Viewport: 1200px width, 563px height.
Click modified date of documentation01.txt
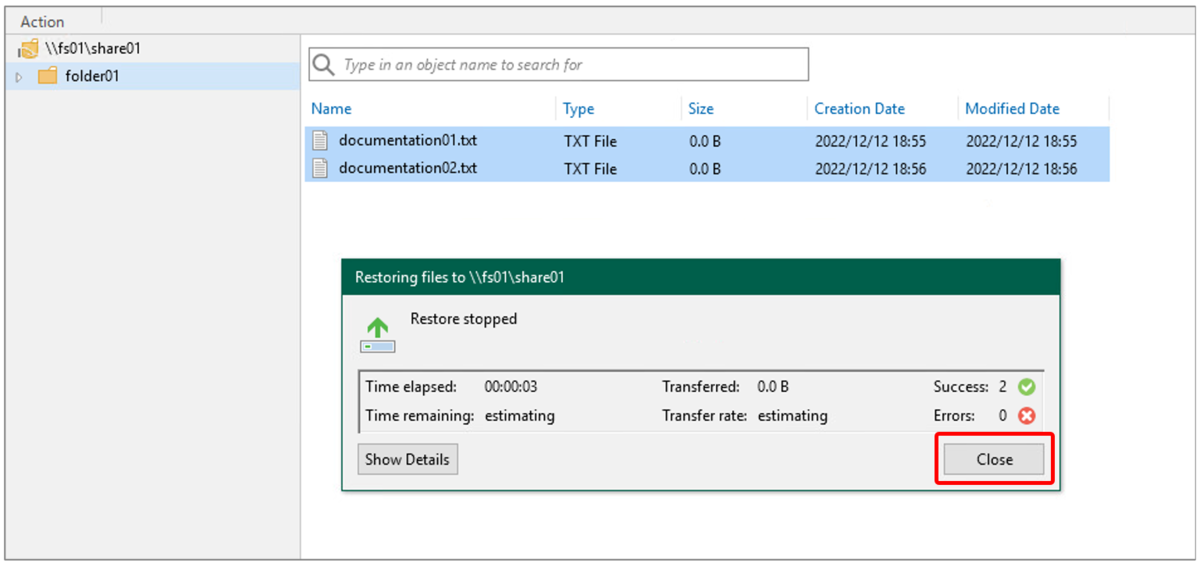(1021, 142)
